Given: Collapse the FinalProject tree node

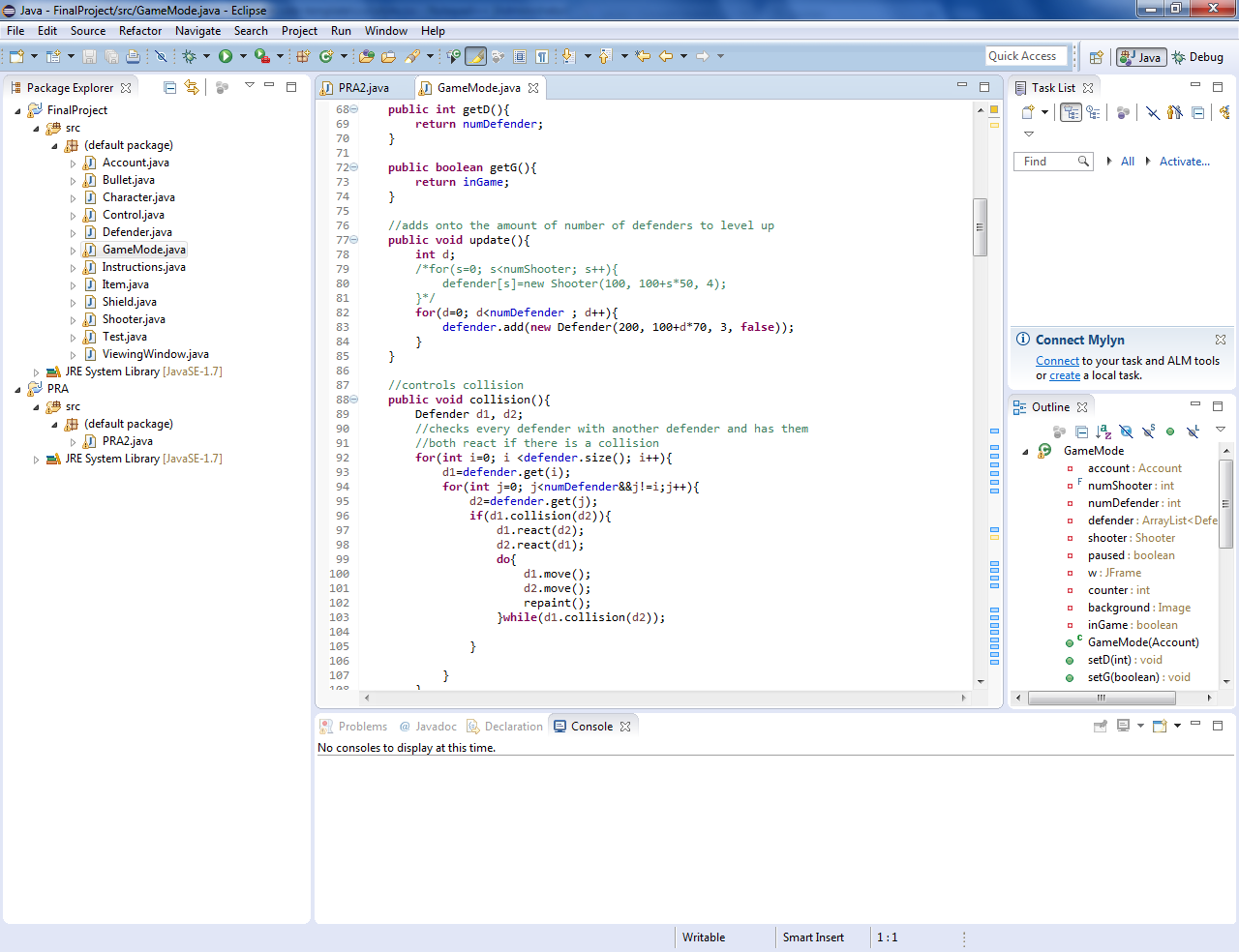Looking at the screenshot, I should tap(18, 110).
